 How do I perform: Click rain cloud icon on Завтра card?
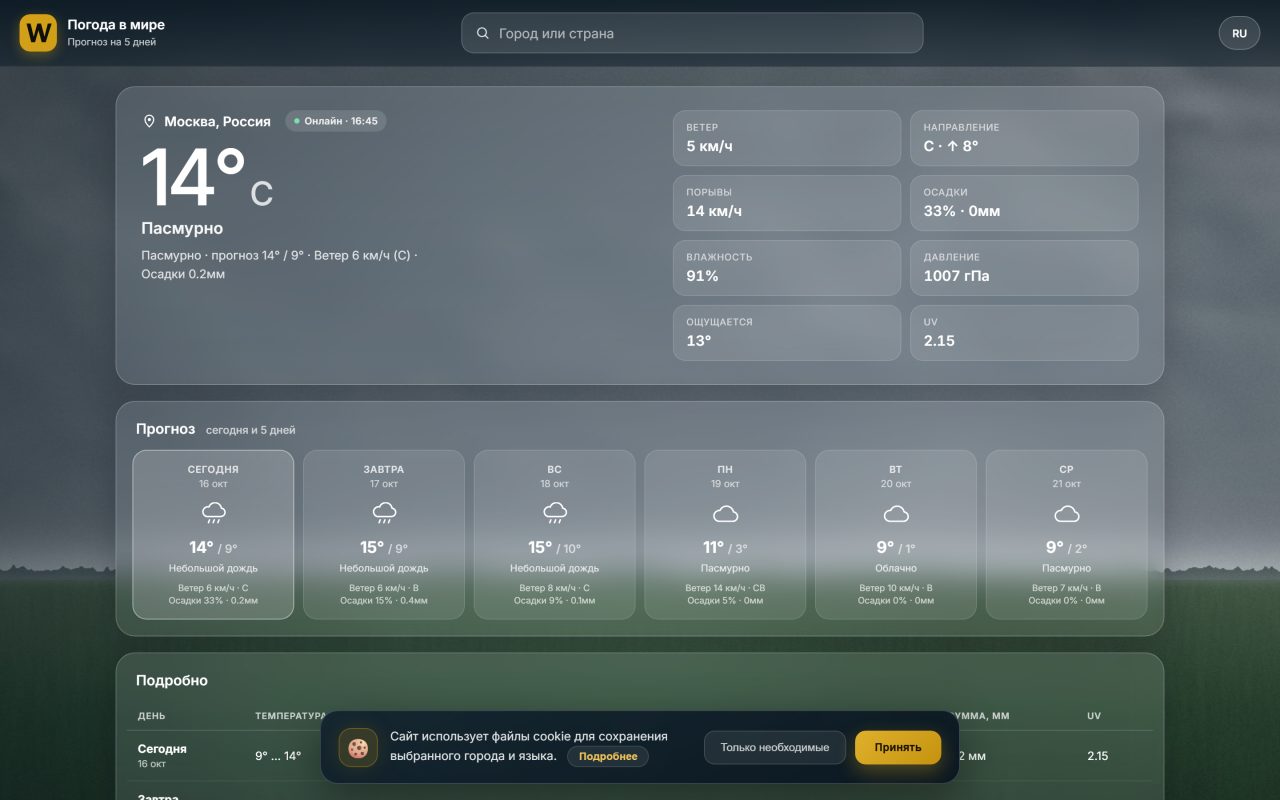point(384,514)
